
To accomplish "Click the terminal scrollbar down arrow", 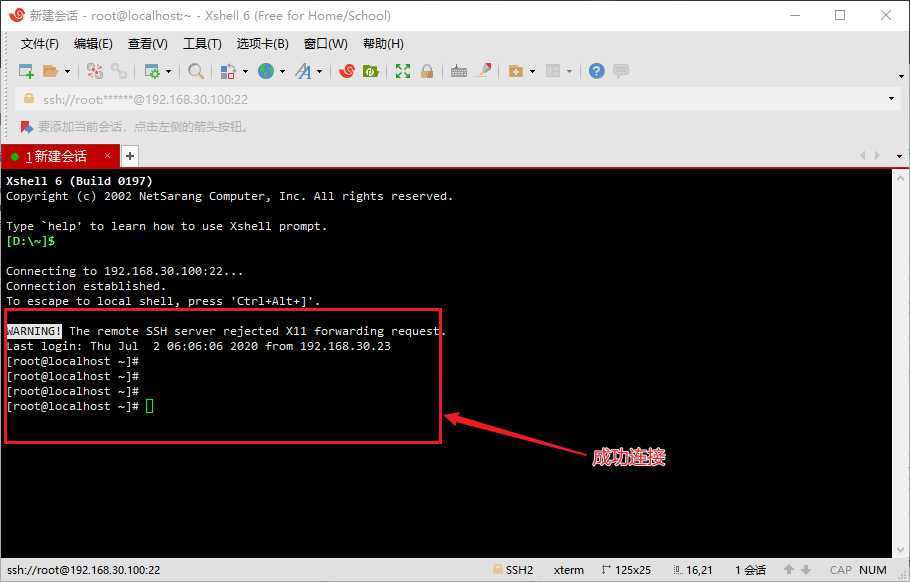I will pyautogui.click(x=901, y=550).
